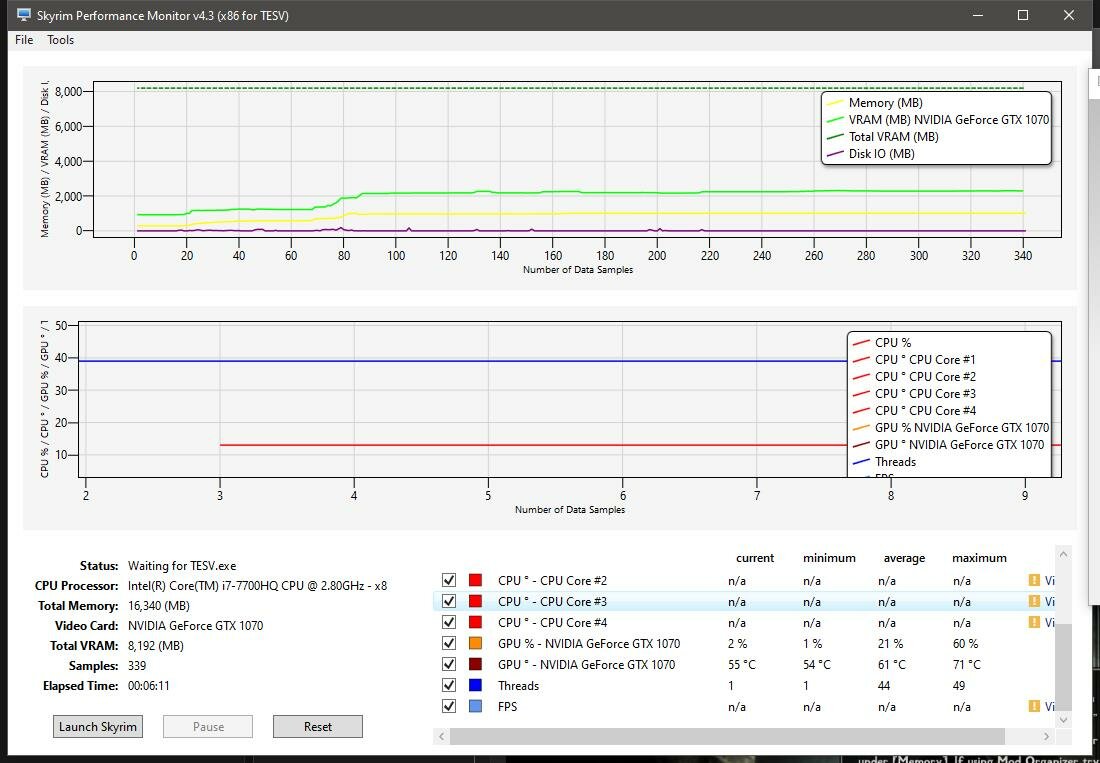This screenshot has height=763, width=1100.
Task: Click blue color swatch for Threads
Action: pos(476,686)
